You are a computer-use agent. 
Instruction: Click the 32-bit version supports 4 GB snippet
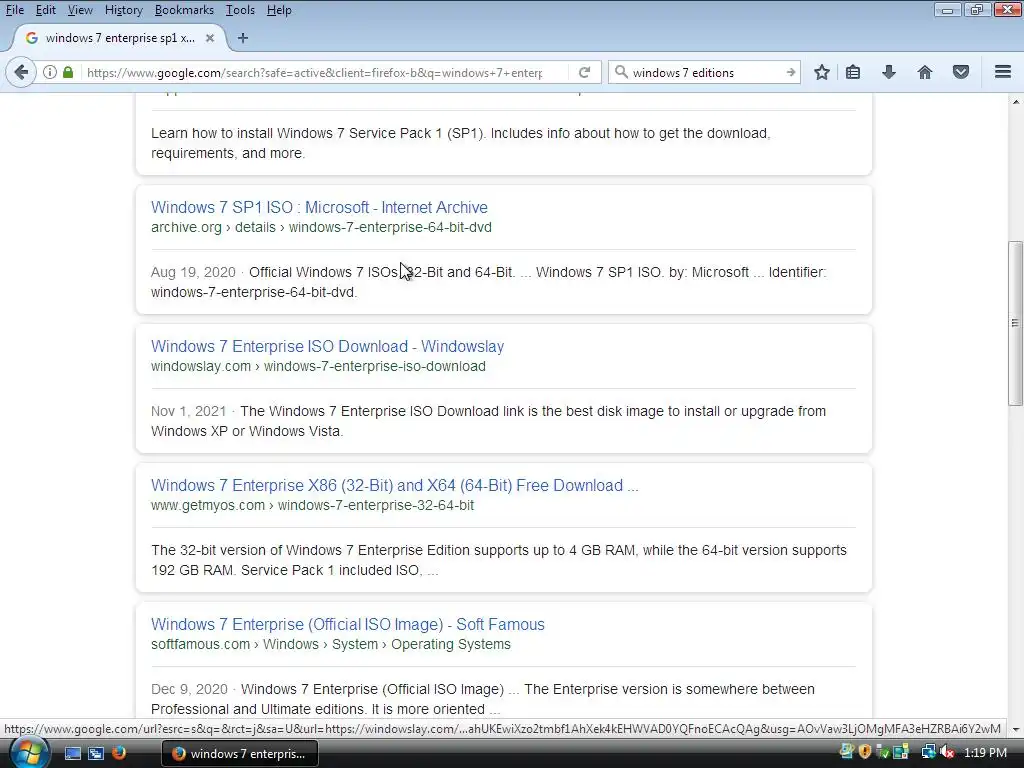499,560
